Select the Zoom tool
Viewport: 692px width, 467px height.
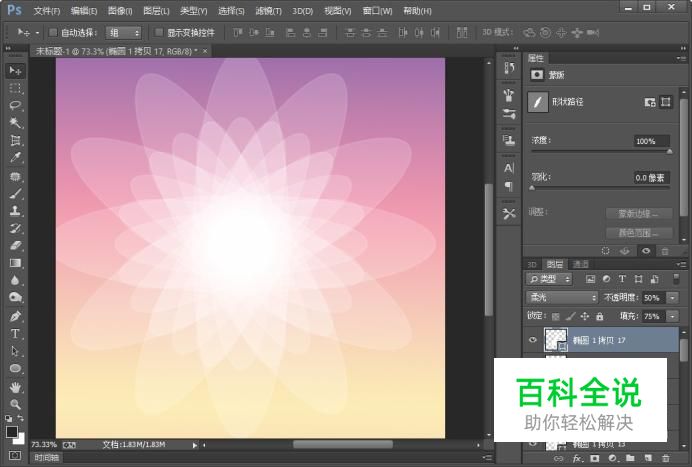15,404
